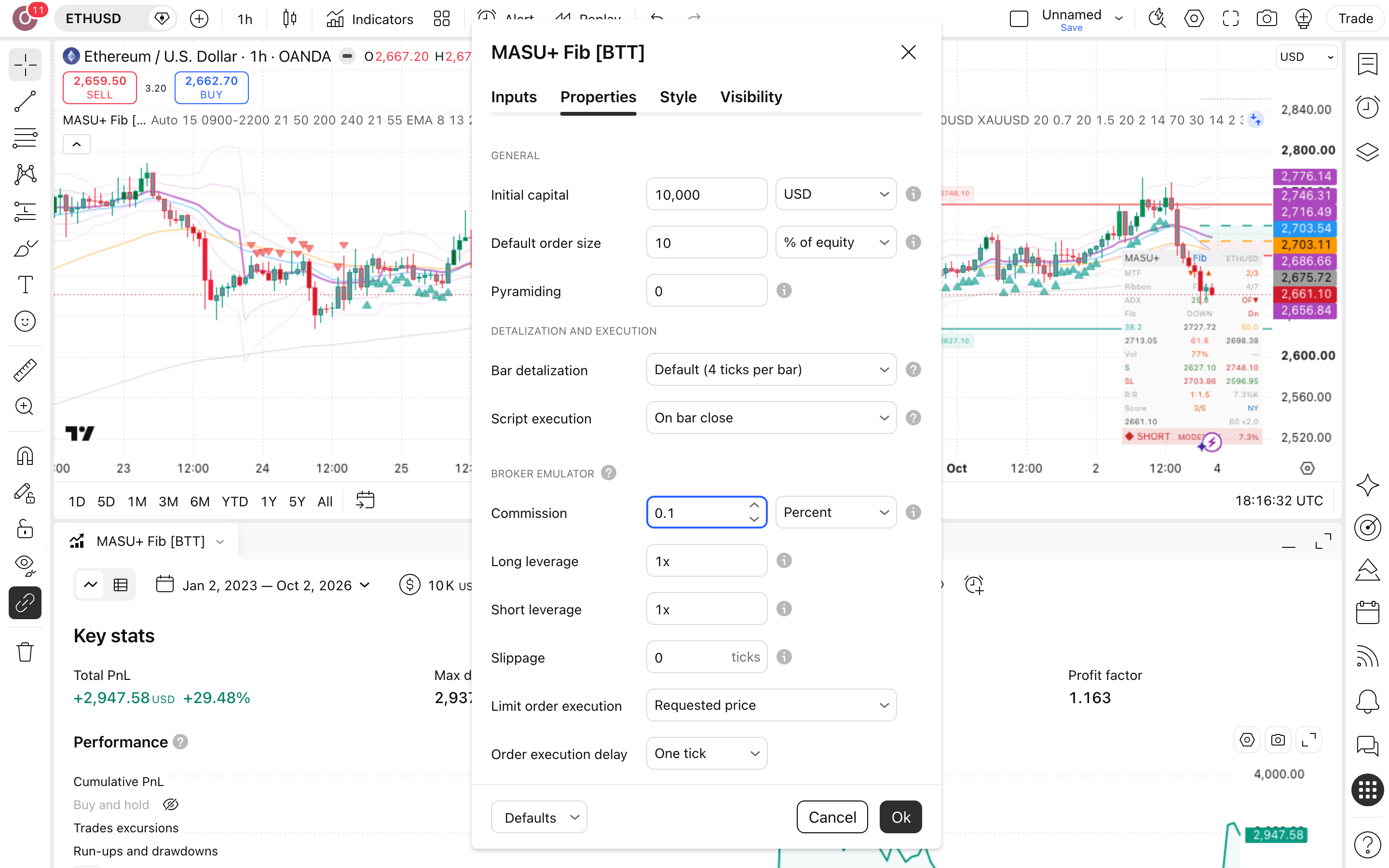
Task: Click info icon beside Pyramiding
Action: 784,290
